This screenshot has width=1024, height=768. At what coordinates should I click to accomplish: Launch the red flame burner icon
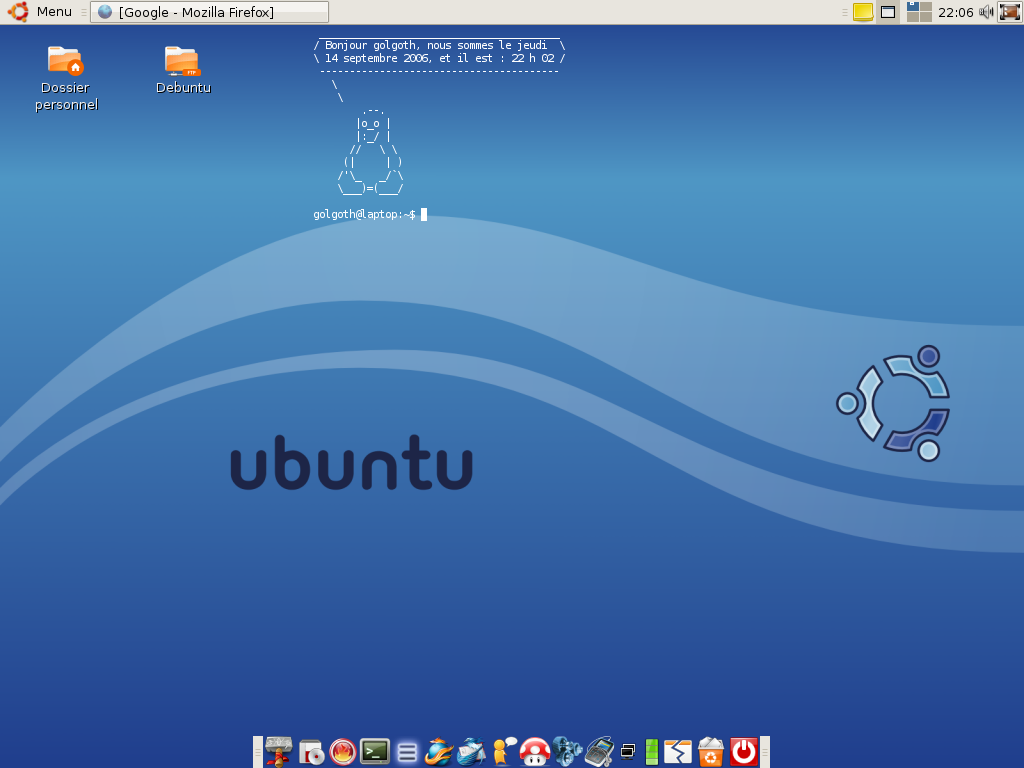click(x=342, y=752)
